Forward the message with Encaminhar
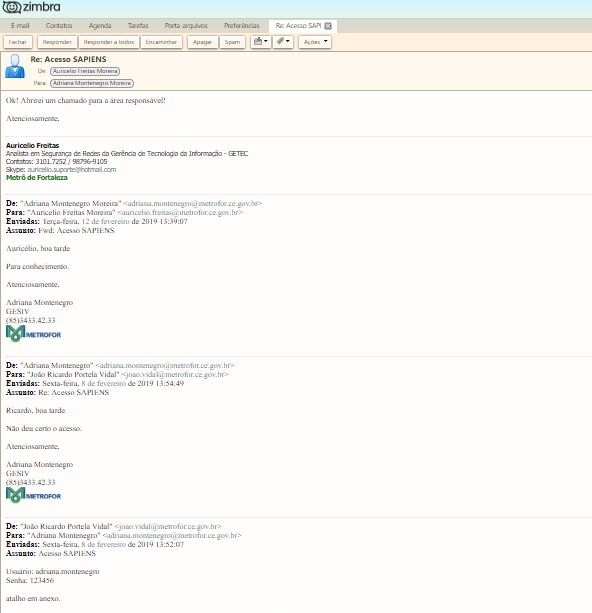This screenshot has width=592, height=613. pyautogui.click(x=161, y=42)
